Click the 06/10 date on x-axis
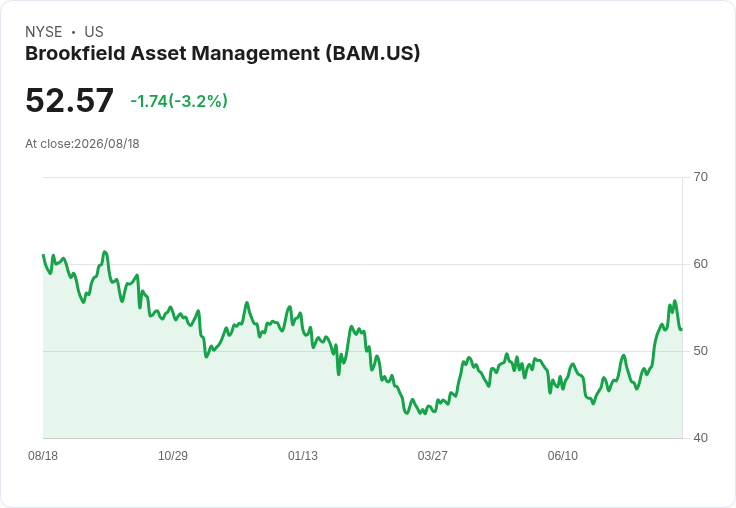736x508 pixels. coord(562,455)
